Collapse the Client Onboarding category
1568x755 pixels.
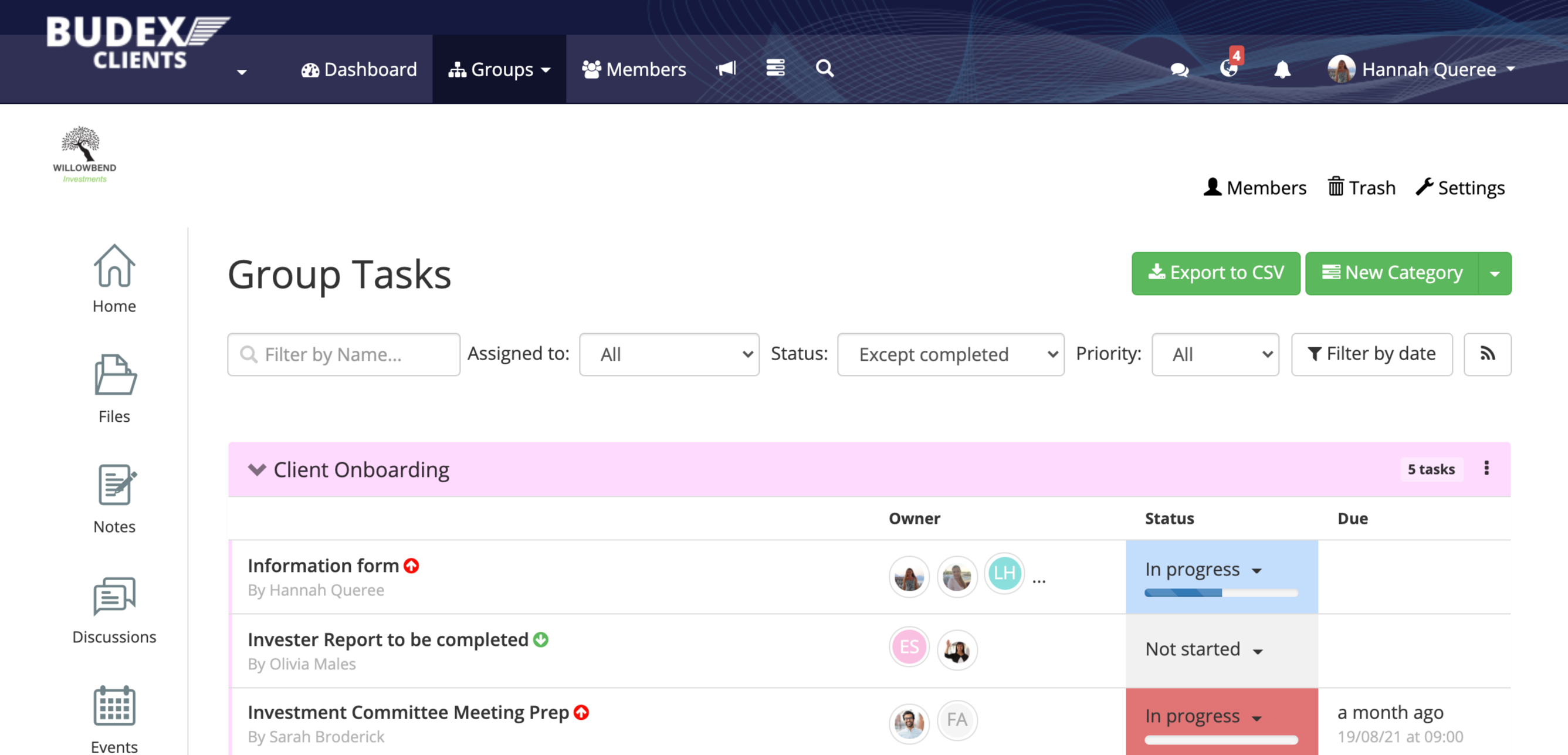click(x=258, y=469)
